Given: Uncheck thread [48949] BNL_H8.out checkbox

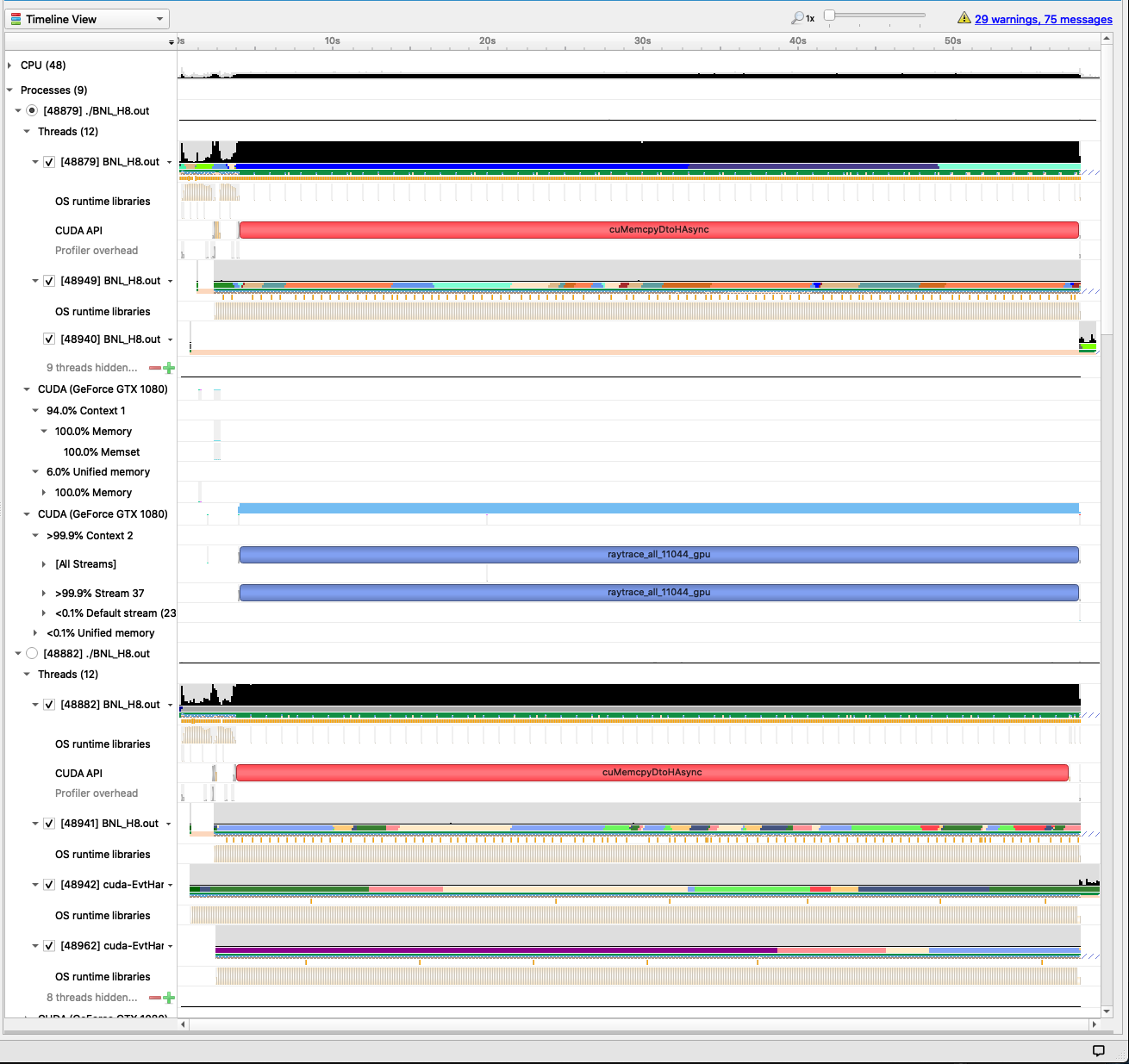Looking at the screenshot, I should (x=49, y=281).
